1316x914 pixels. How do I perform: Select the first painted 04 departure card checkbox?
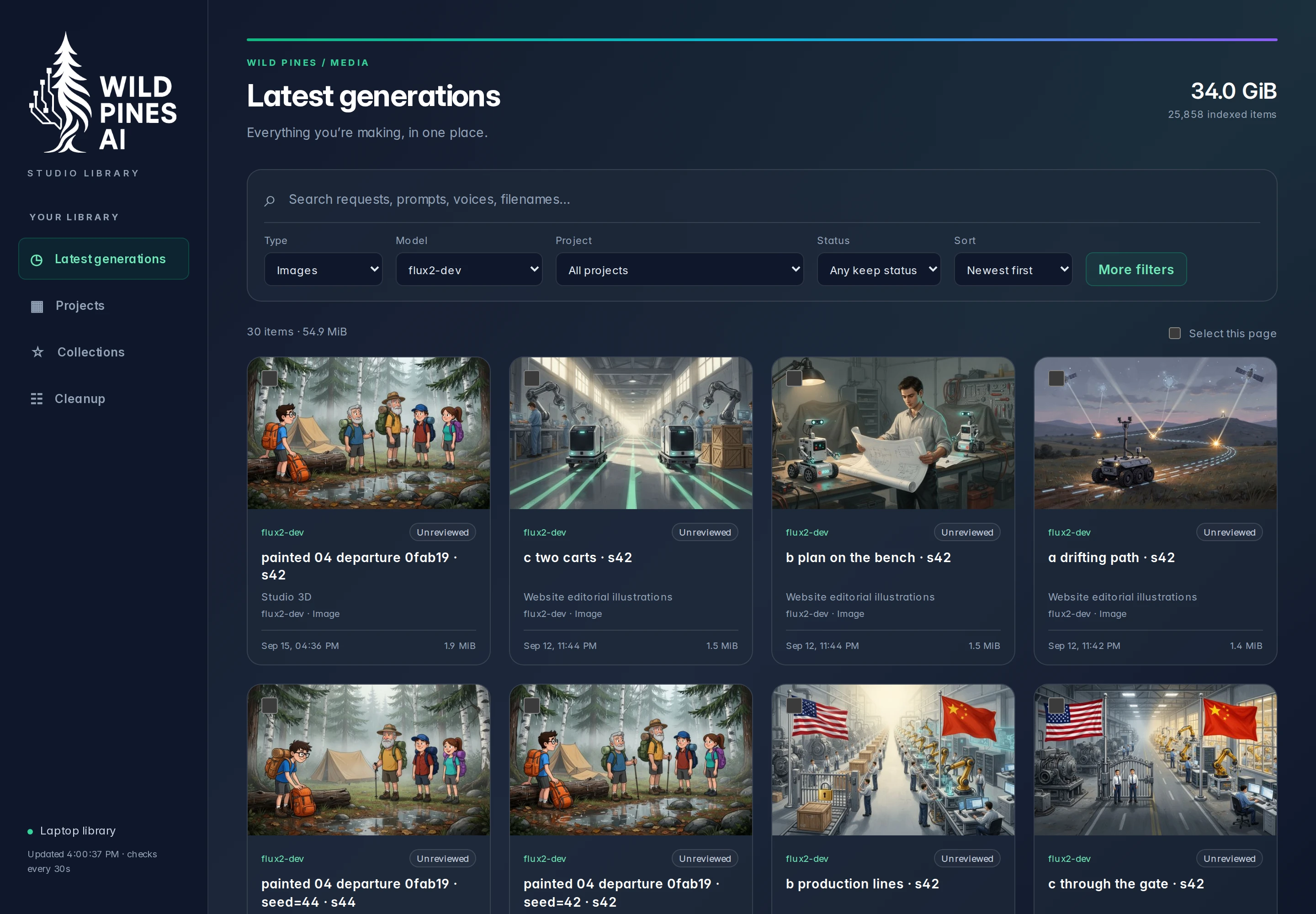pos(270,378)
